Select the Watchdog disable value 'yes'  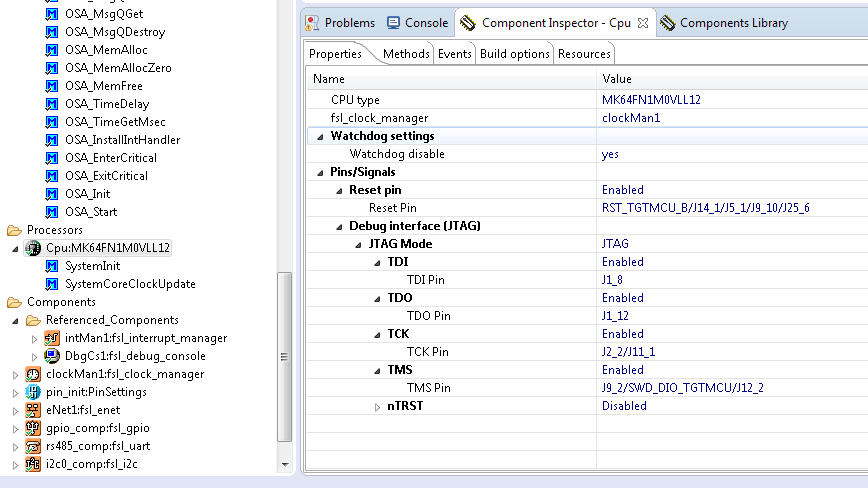(x=610, y=154)
